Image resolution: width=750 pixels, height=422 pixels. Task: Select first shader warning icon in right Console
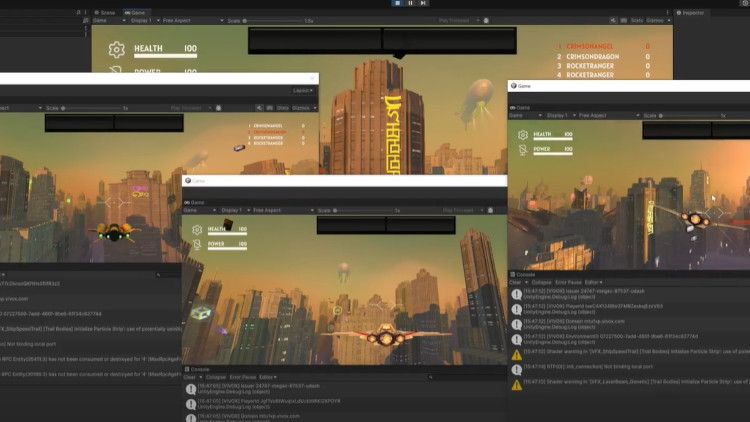516,354
